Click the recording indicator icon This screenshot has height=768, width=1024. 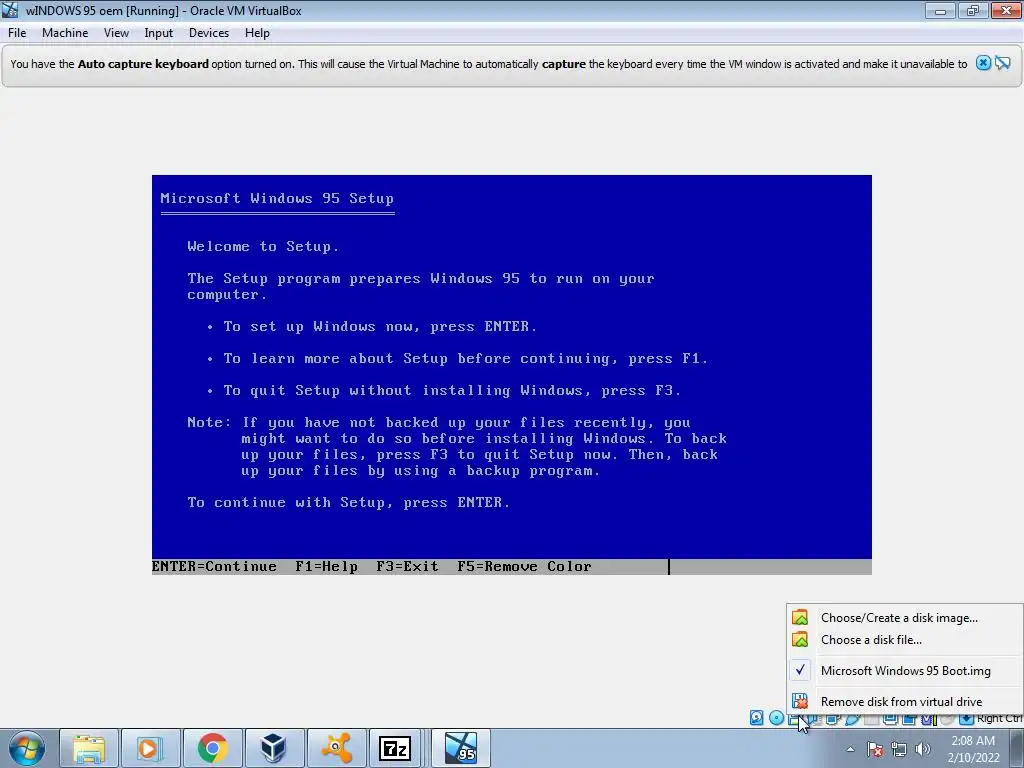pos(909,719)
